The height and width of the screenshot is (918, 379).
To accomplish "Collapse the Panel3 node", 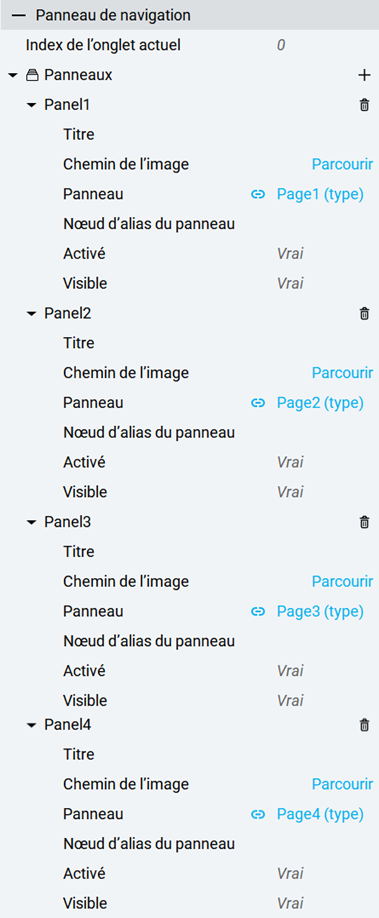I will (x=32, y=523).
